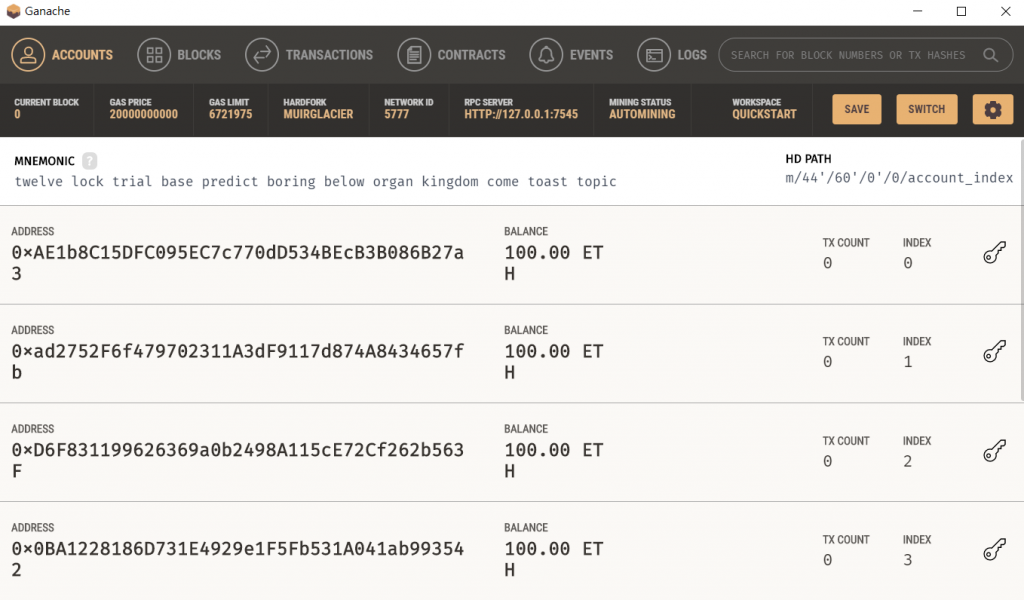This screenshot has height=600, width=1024.
Task: Click the RPC server HTTP://127.0.0.1:7545 value
Action: tap(521, 114)
